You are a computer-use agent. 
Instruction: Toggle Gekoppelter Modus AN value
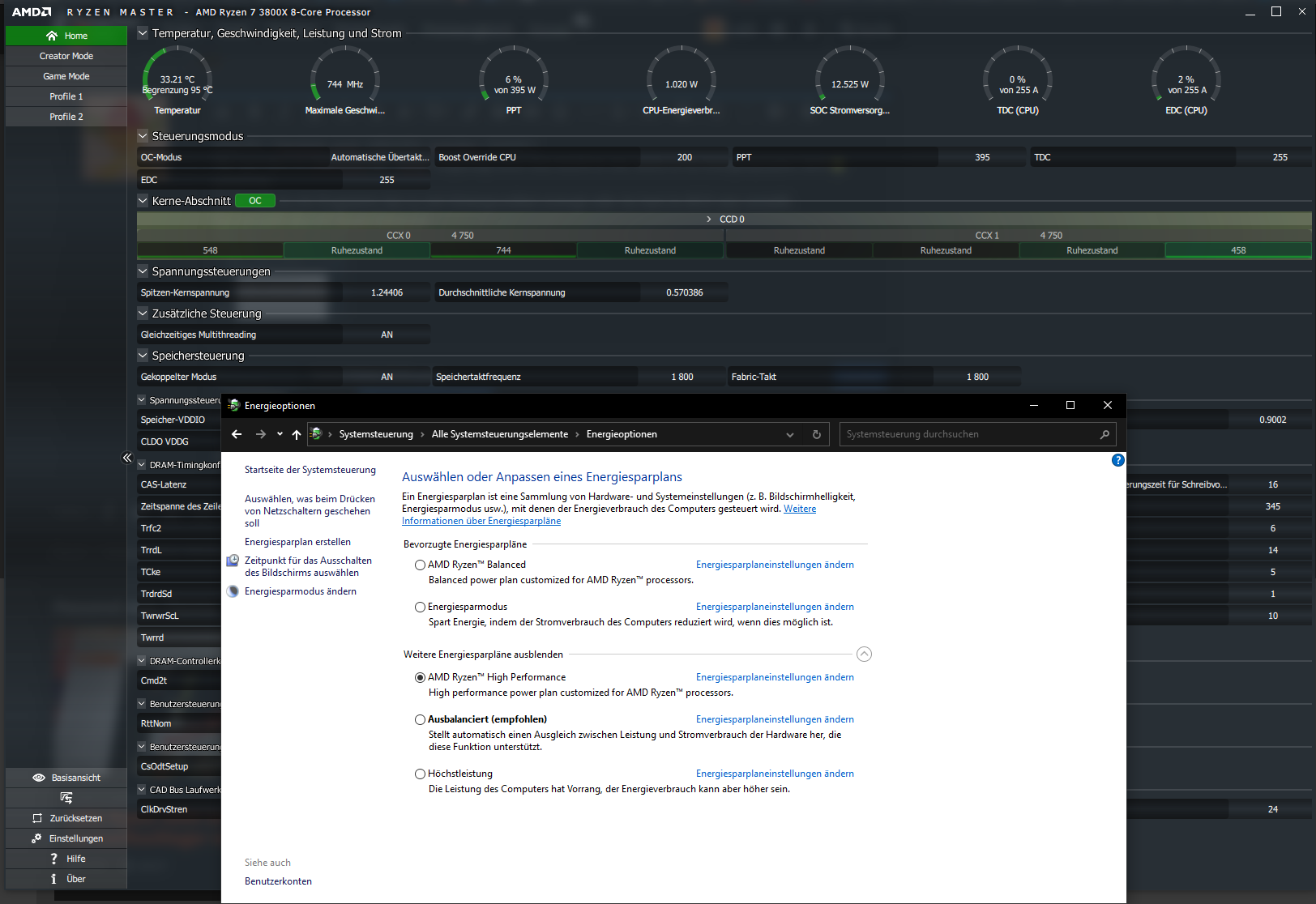387,377
